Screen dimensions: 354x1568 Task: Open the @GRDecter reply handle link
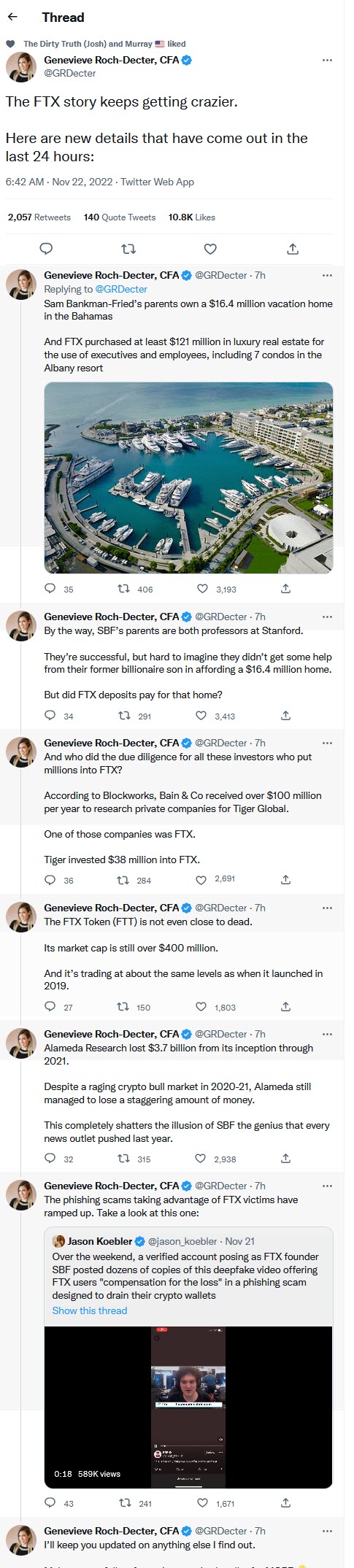pyautogui.click(x=121, y=290)
